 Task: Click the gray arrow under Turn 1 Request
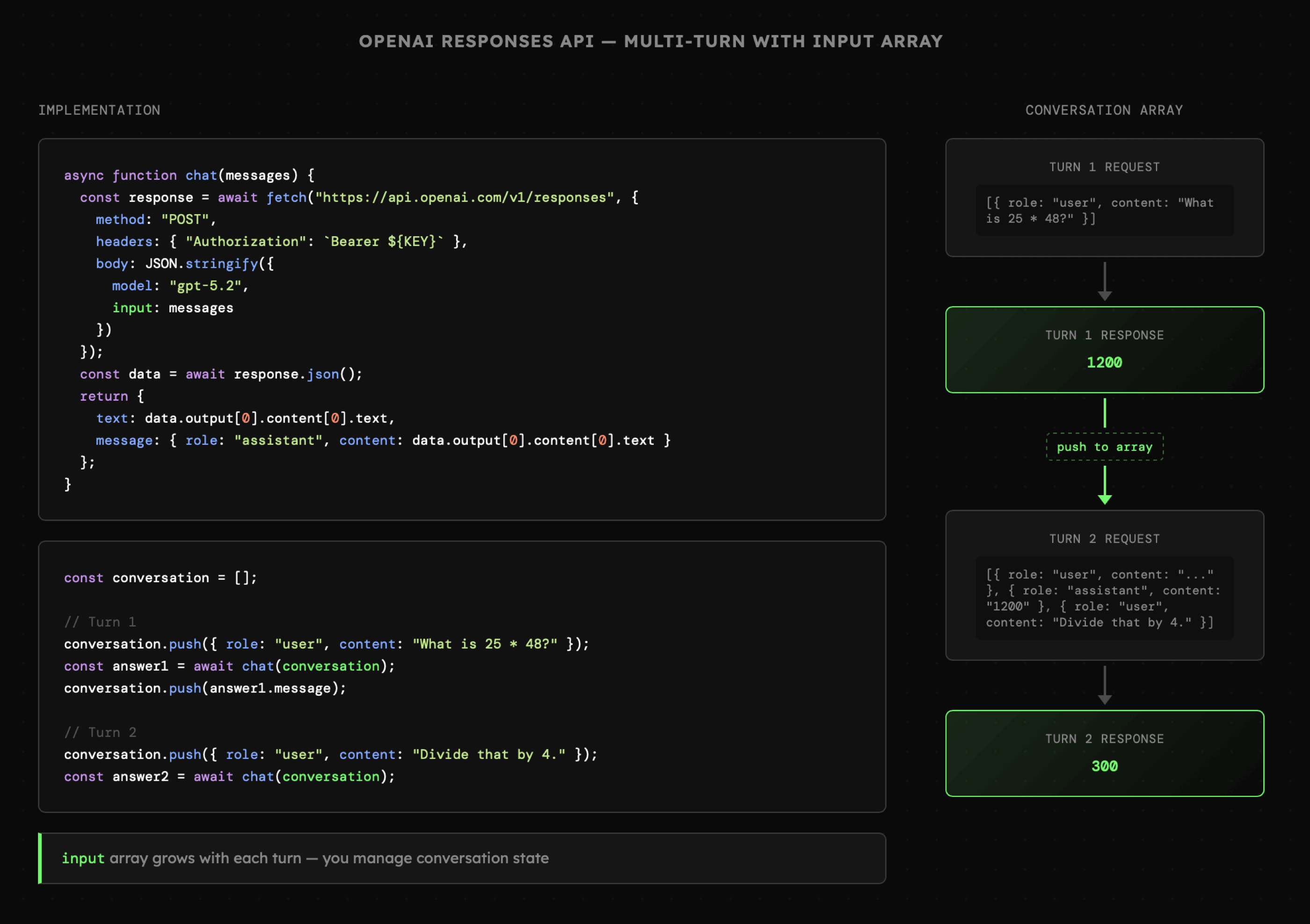[x=1105, y=282]
